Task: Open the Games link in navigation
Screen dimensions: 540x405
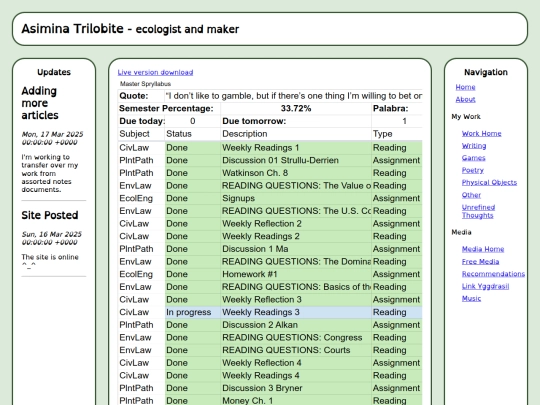Action: coord(474,158)
